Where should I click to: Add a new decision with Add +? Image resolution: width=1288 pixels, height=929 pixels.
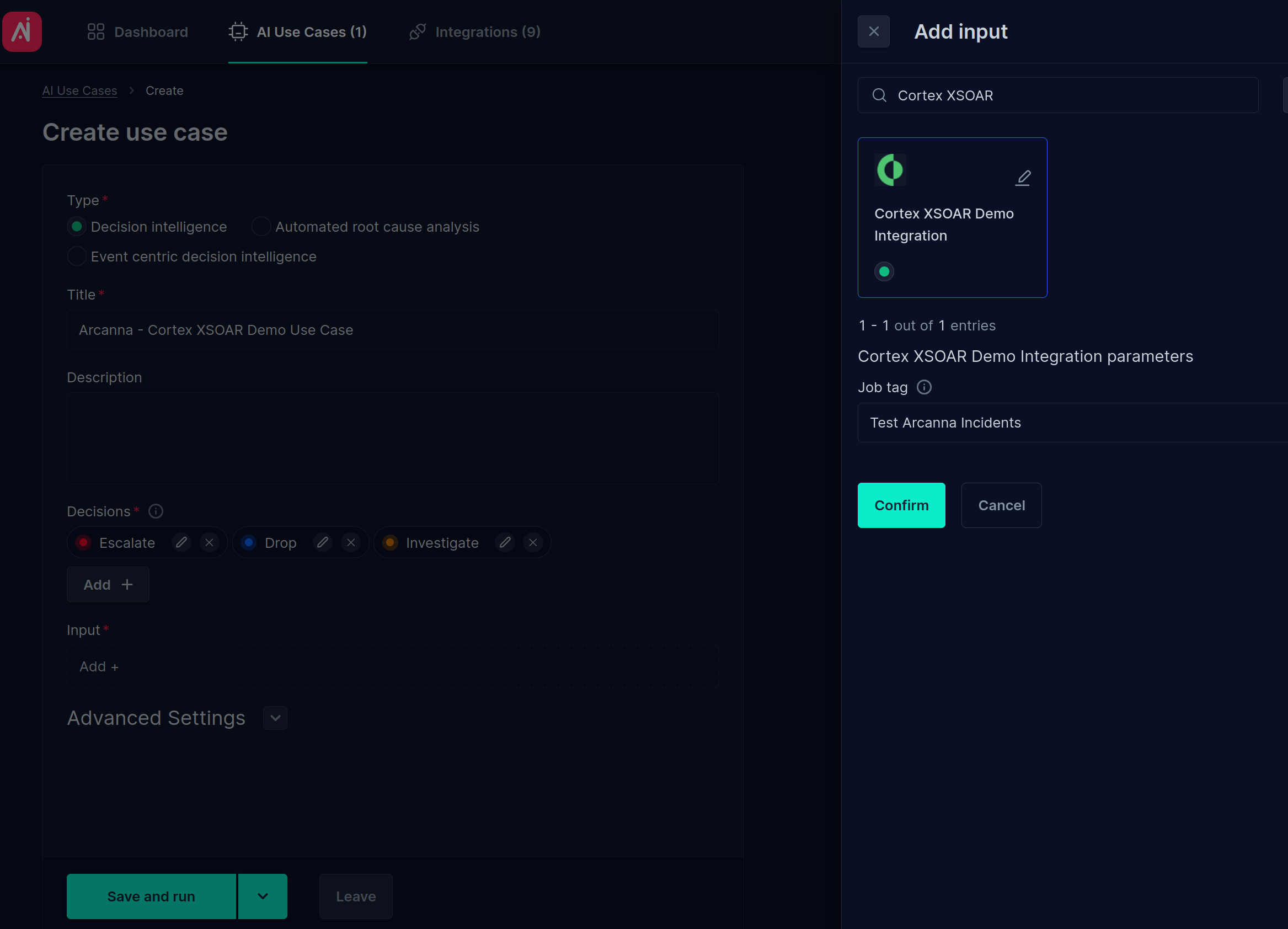click(x=108, y=585)
